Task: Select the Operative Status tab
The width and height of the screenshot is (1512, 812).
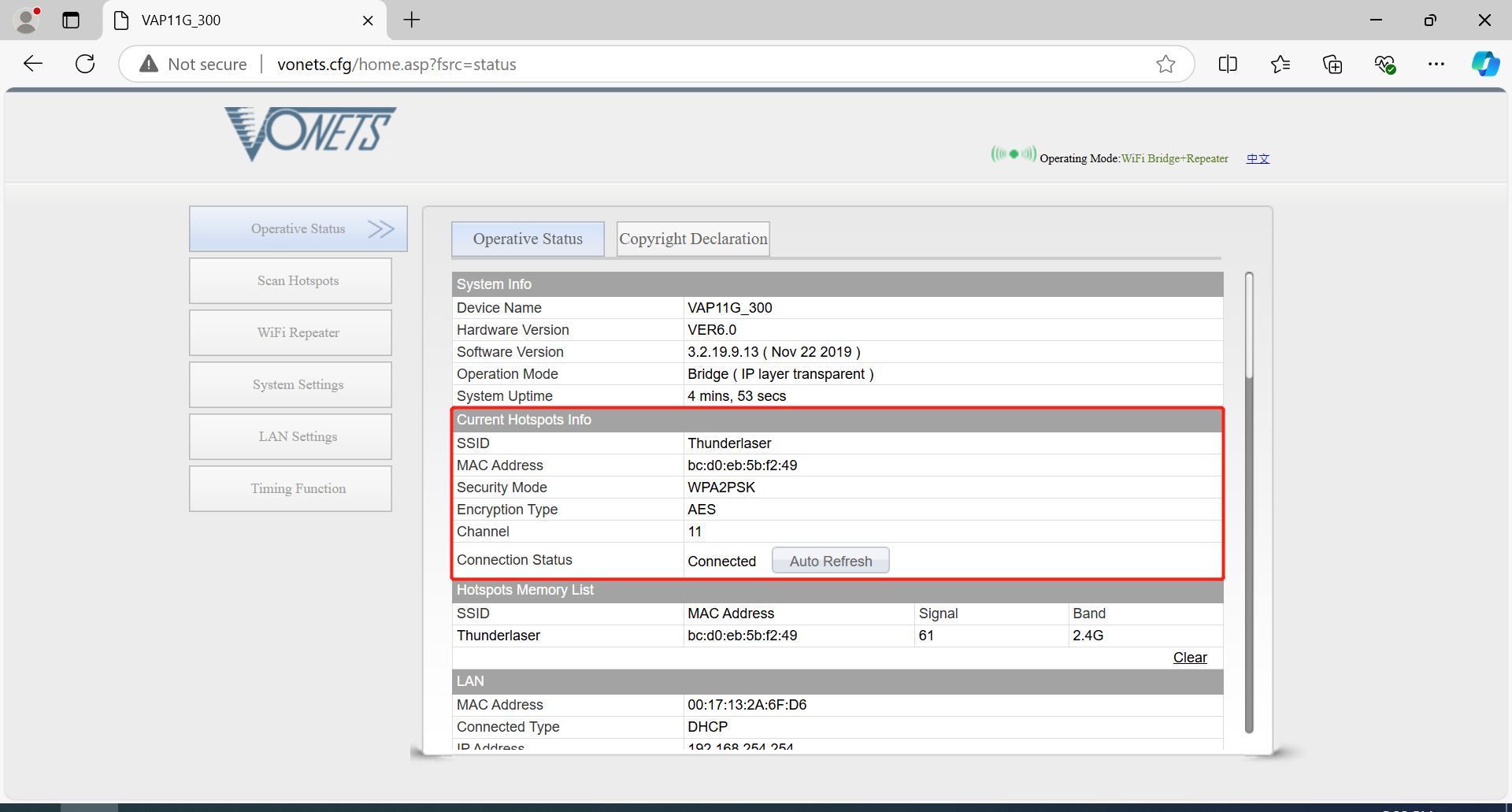Action: coord(528,239)
